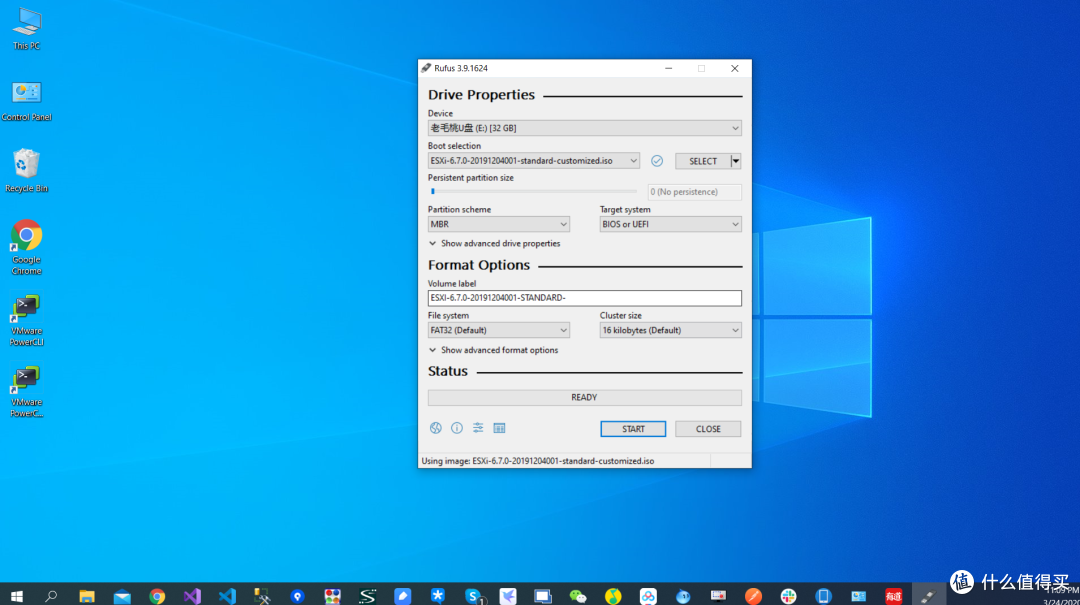Click the CLOSE button
The width and height of the screenshot is (1080, 605).
(x=708, y=429)
